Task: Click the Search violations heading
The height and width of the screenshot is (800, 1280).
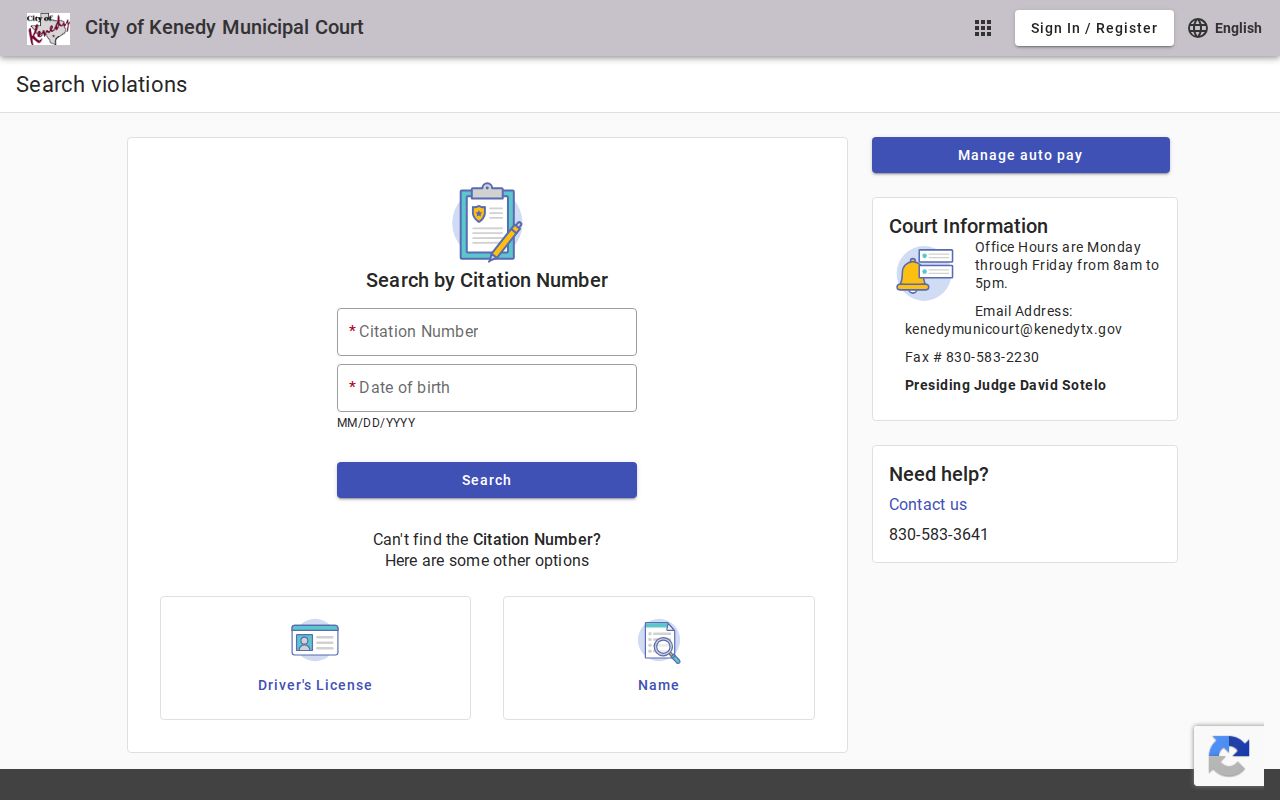Action: 102,84
